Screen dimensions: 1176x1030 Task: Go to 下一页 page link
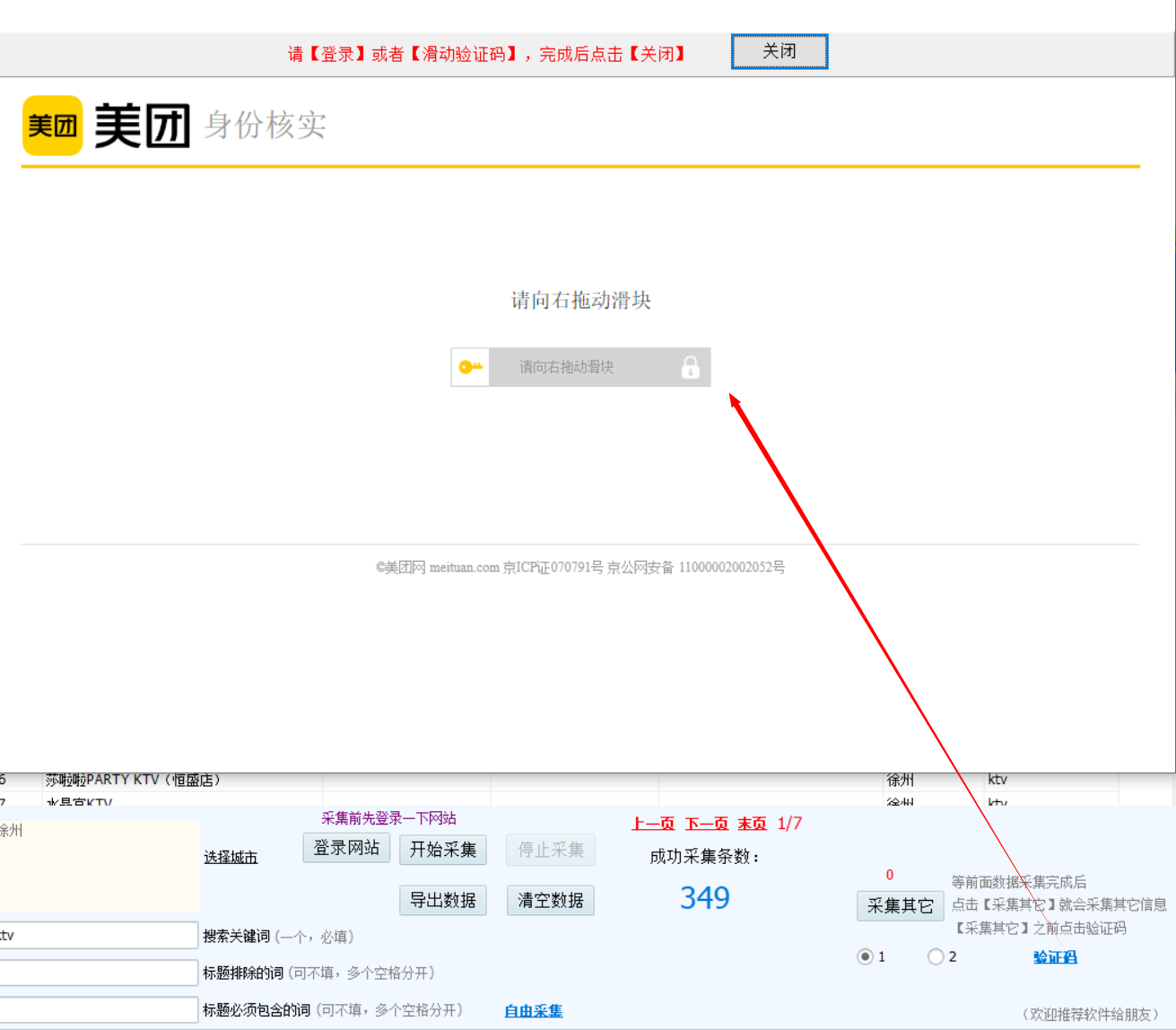point(707,824)
